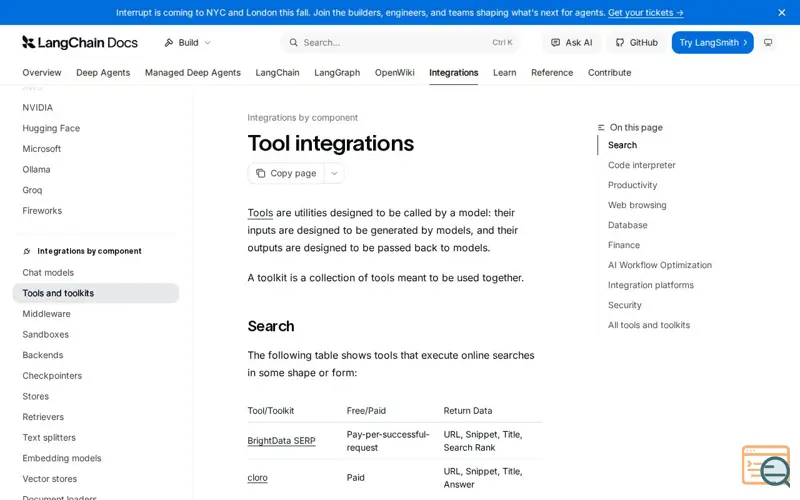Open the Managed Deep Agents tab
Screen dimensions: 800x500
pyautogui.click(x=193, y=72)
